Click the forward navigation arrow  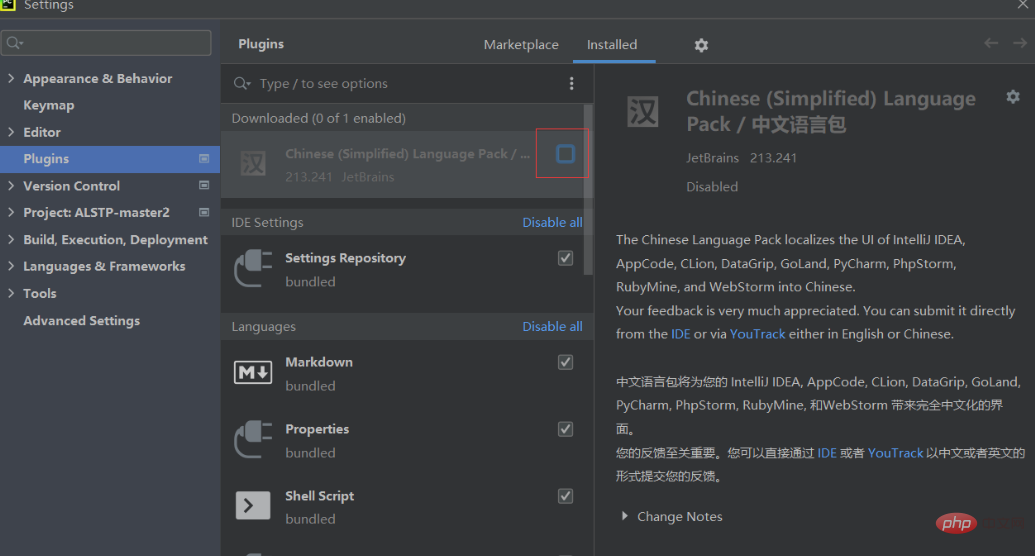[x=1019, y=43]
